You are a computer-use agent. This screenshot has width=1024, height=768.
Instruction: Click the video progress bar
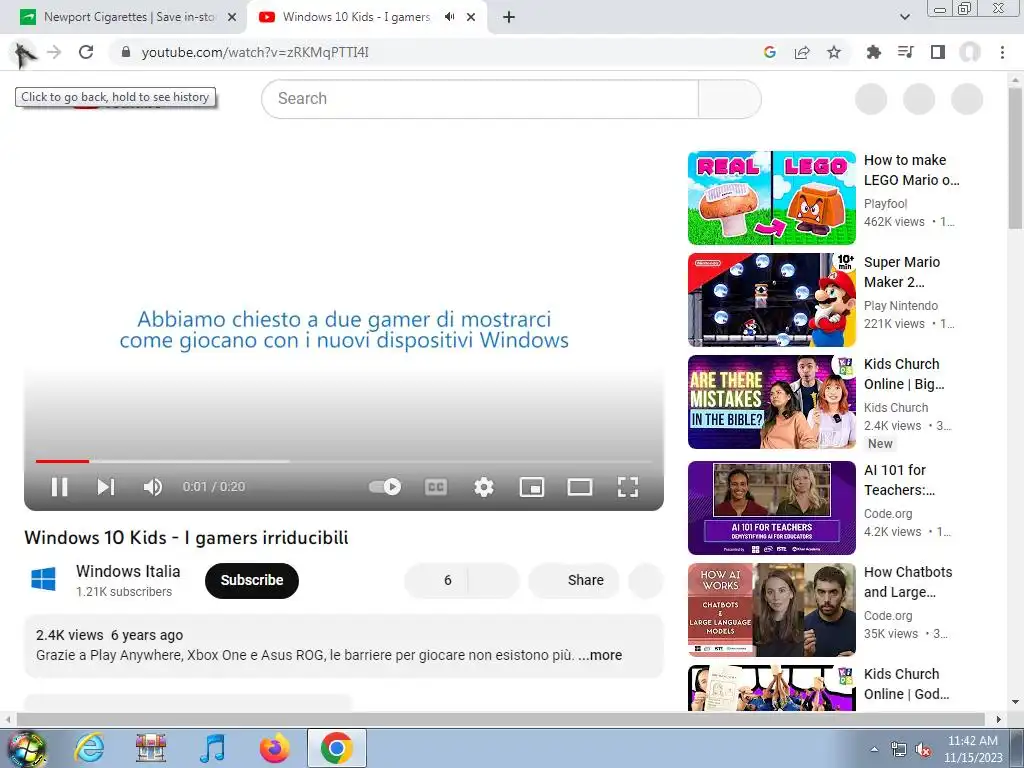(344, 461)
